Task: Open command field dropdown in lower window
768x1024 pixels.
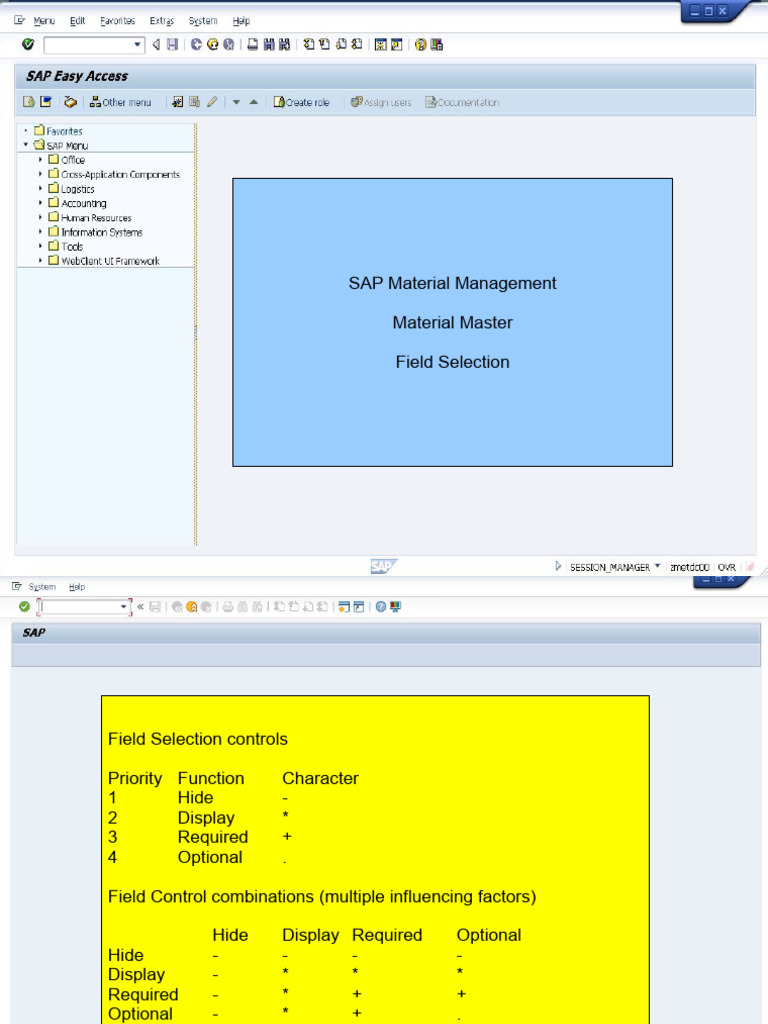Action: tap(123, 607)
